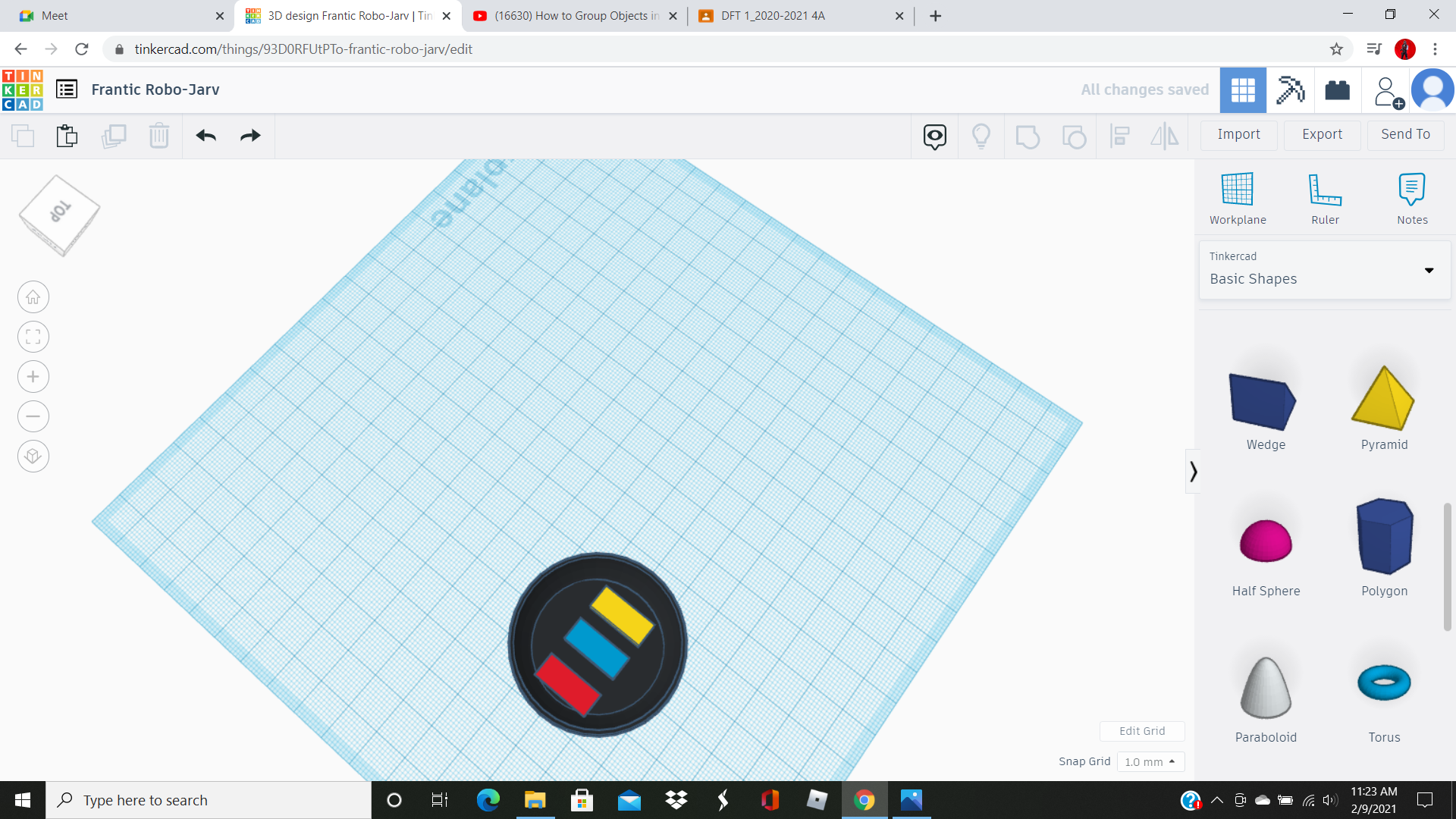Open the Basic Shapes dropdown

pos(1429,270)
